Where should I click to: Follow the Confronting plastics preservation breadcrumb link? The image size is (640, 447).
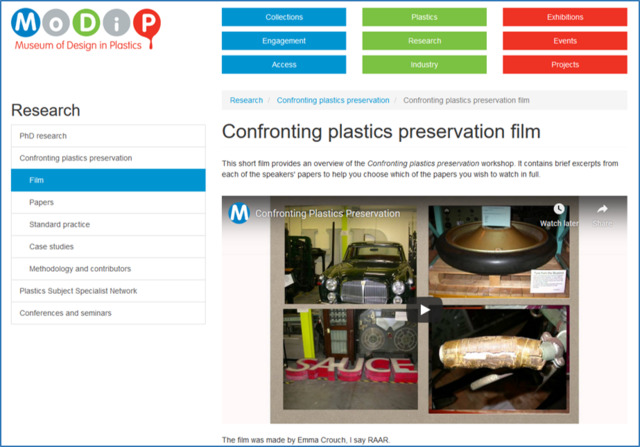pyautogui.click(x=333, y=100)
